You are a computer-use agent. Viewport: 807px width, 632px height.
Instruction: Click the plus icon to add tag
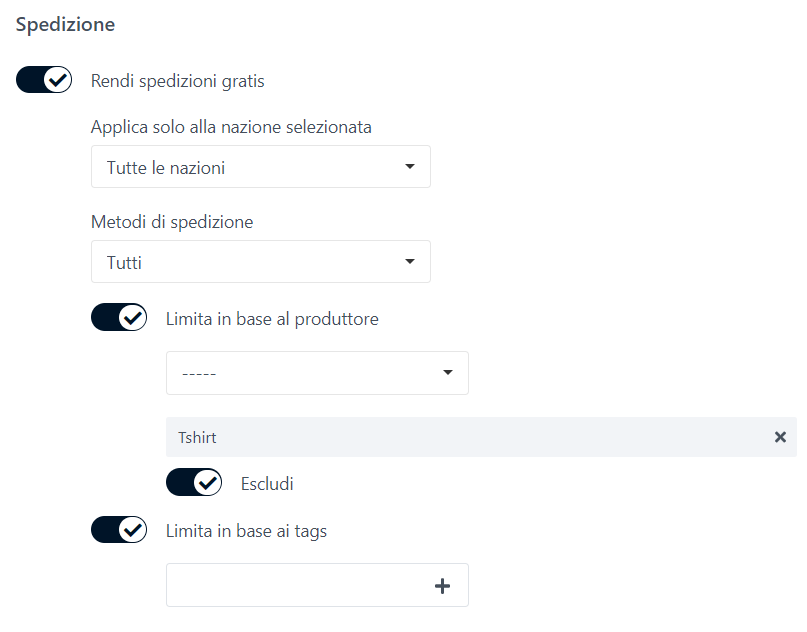tap(443, 586)
